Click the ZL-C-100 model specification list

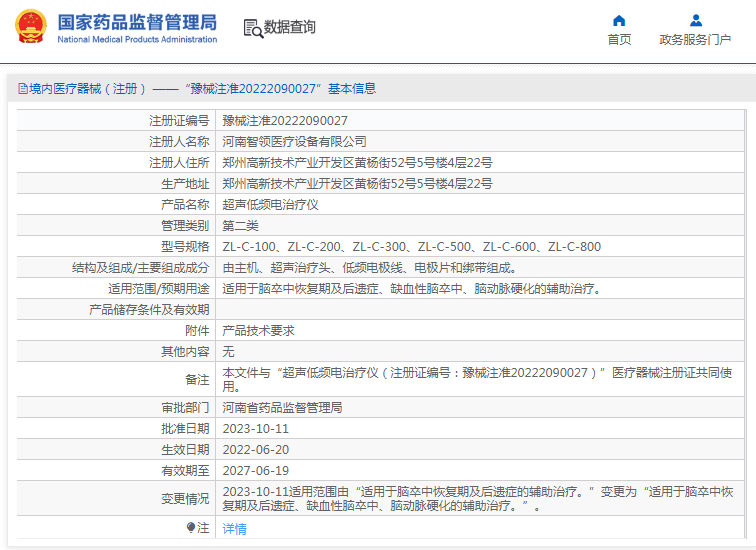coord(412,247)
